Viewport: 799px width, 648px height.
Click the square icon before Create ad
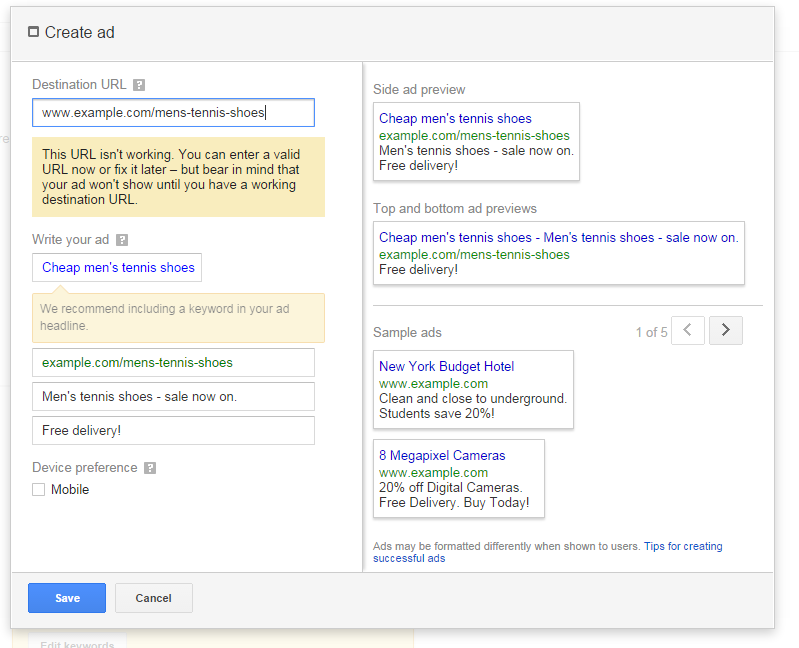point(33,32)
